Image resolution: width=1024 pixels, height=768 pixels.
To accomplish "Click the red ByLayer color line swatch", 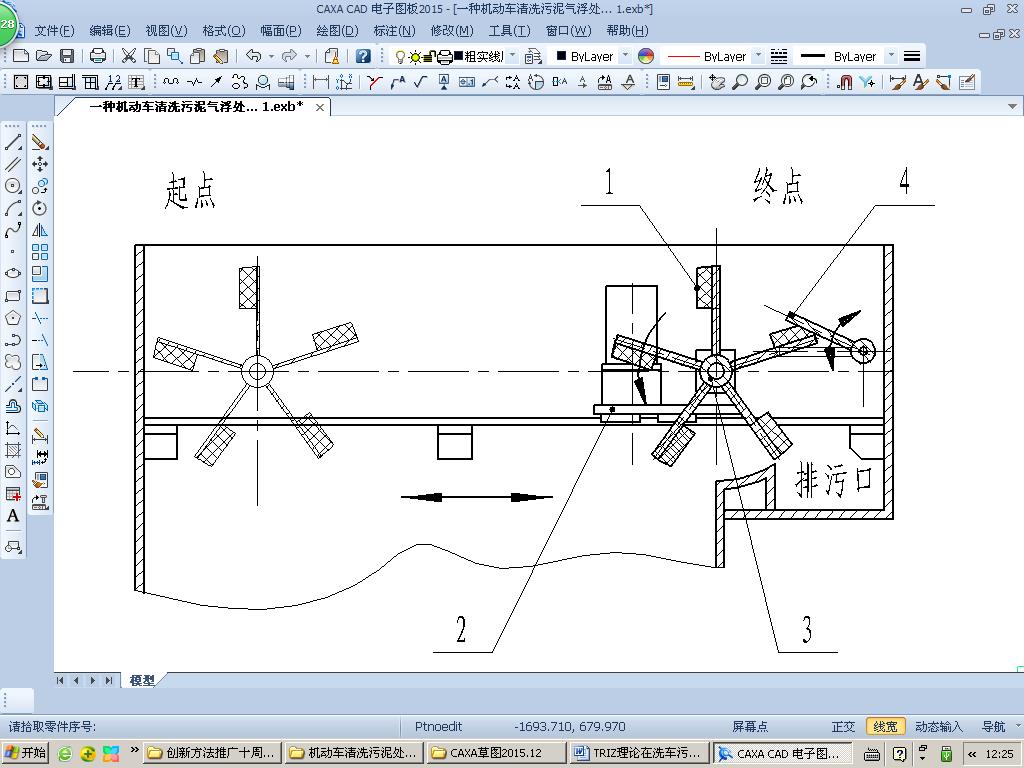I will click(x=684, y=57).
